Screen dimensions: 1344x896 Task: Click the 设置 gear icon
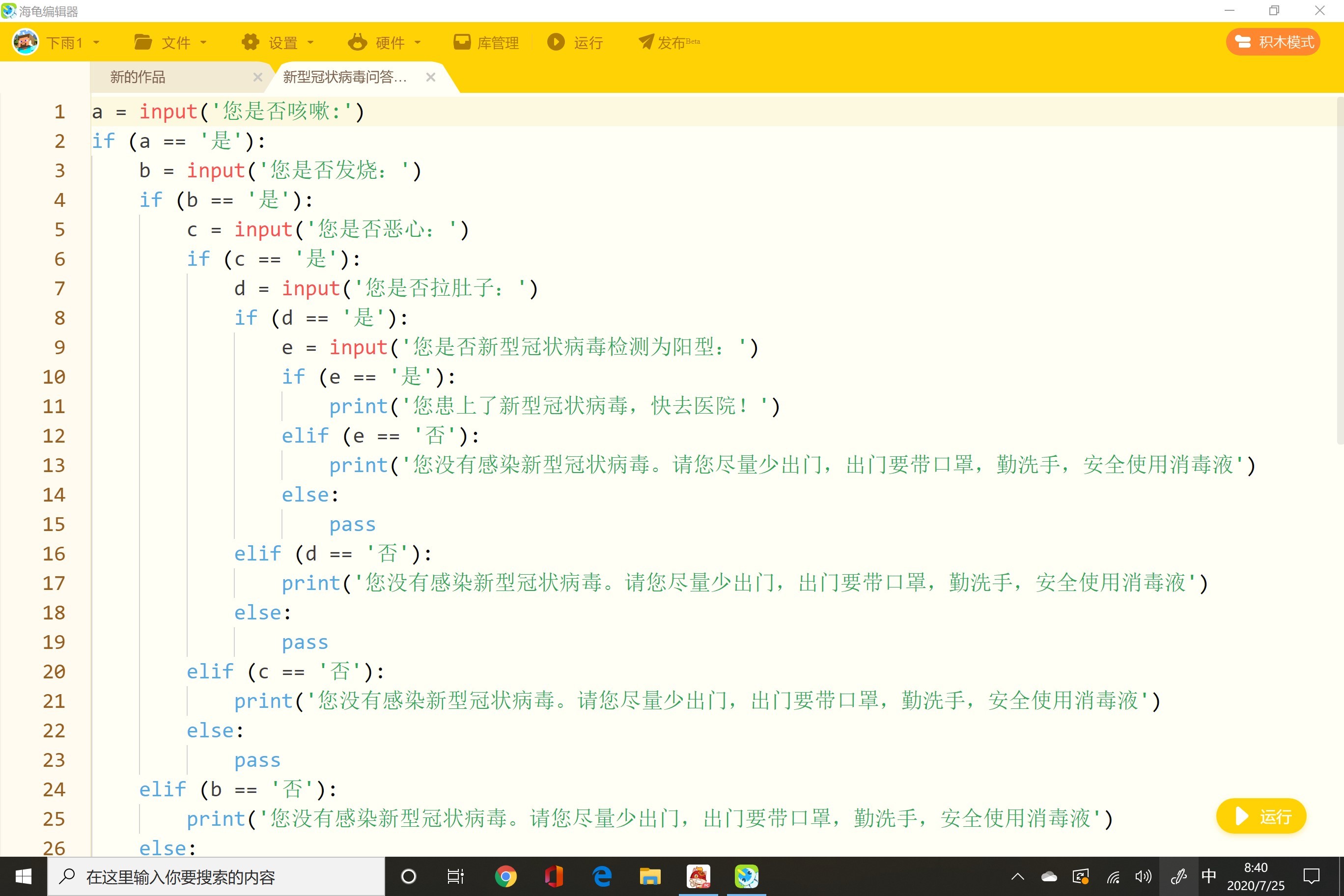(251, 42)
